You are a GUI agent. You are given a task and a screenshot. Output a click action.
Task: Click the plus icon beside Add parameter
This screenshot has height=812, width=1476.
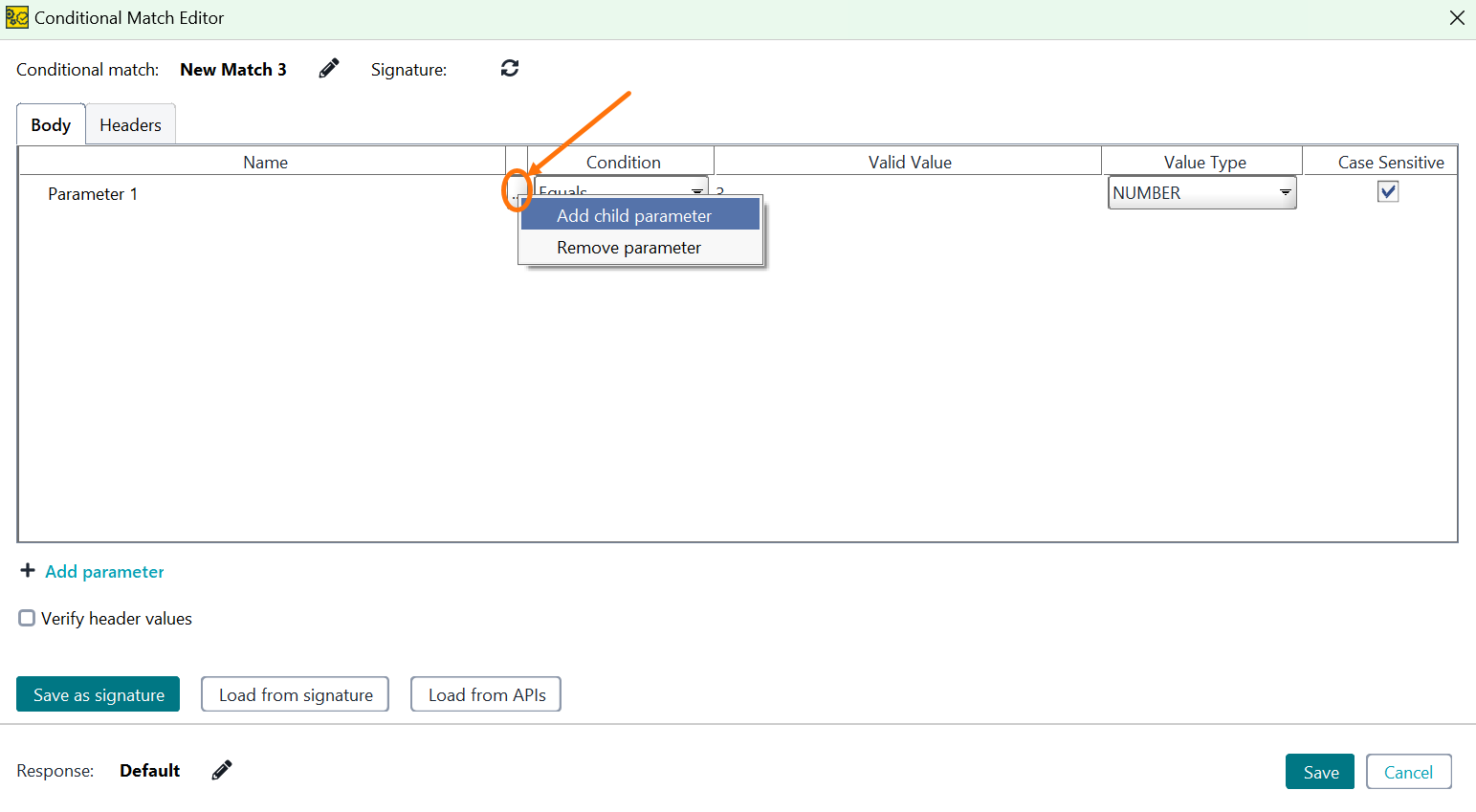tap(27, 571)
